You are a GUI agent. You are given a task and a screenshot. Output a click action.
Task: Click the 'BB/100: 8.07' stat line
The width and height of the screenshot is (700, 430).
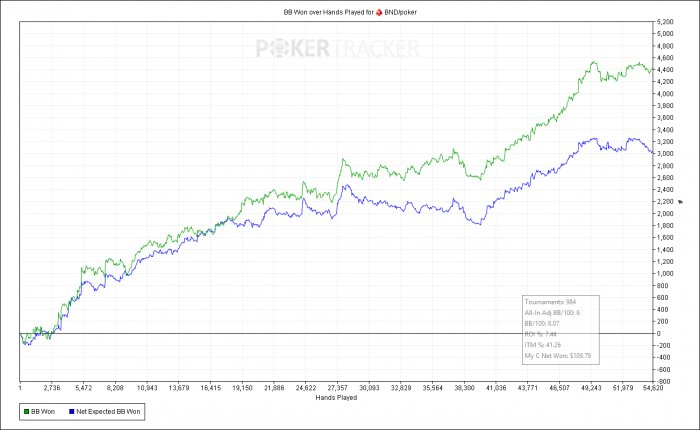(542, 323)
